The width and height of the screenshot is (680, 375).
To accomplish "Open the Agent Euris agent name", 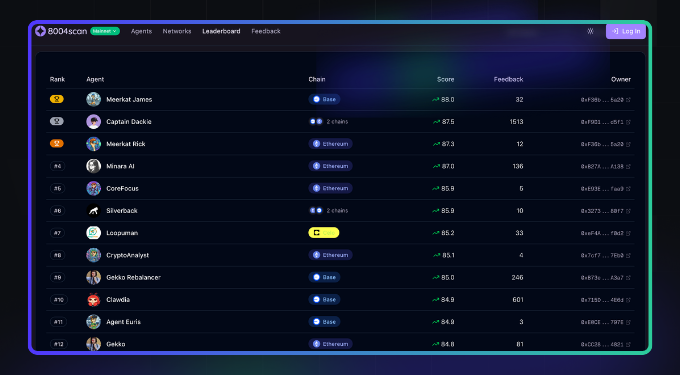I will point(124,322).
